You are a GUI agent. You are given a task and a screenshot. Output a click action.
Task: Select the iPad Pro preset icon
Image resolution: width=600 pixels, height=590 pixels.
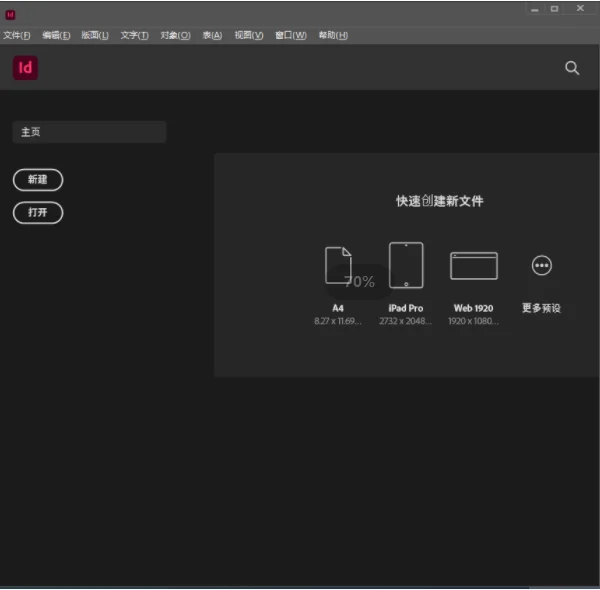[x=406, y=265]
